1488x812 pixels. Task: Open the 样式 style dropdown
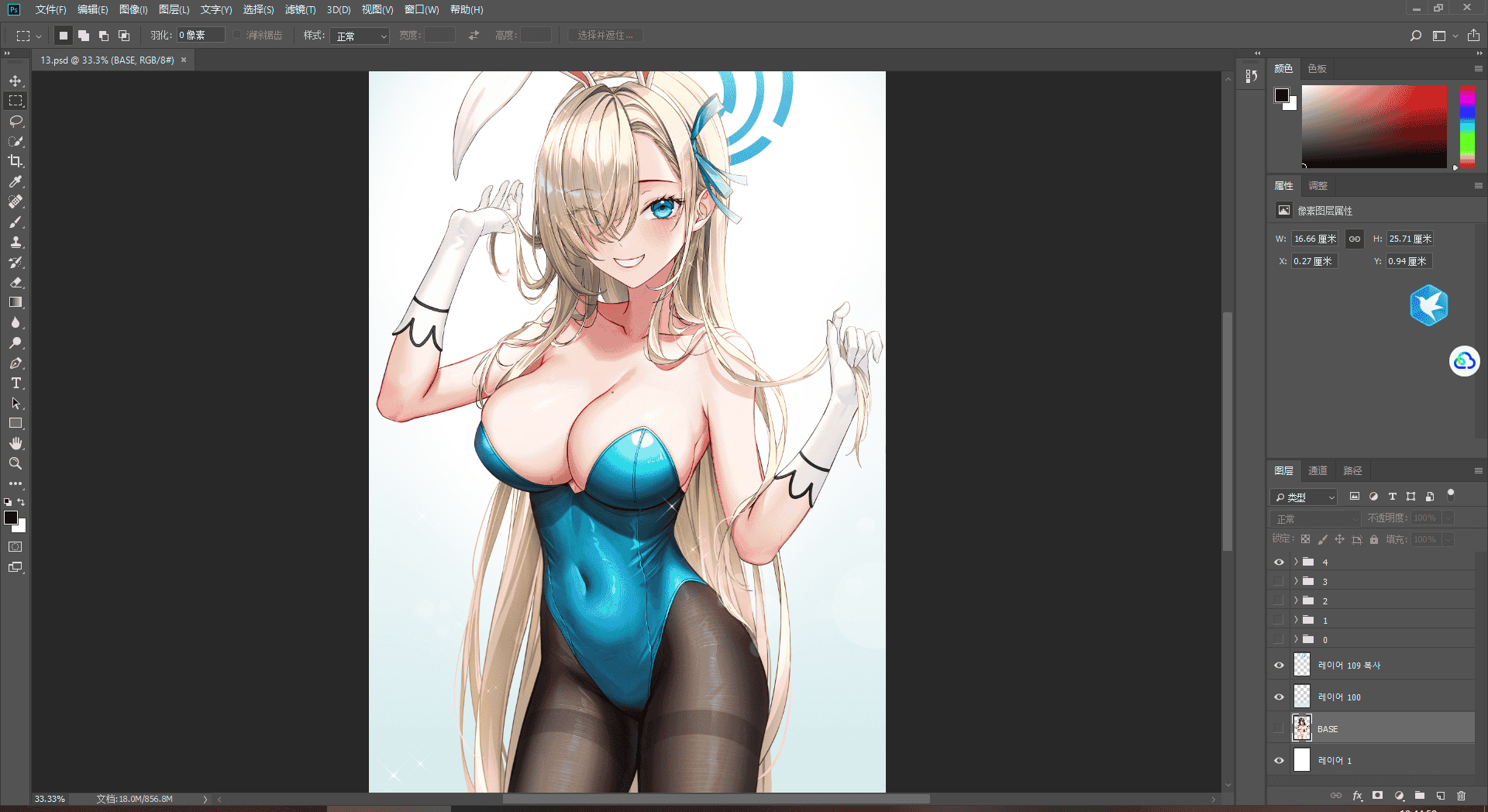[x=360, y=36]
